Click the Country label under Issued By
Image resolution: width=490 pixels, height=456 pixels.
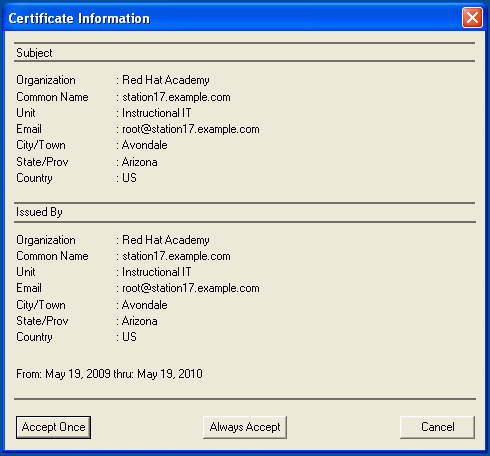pos(34,337)
